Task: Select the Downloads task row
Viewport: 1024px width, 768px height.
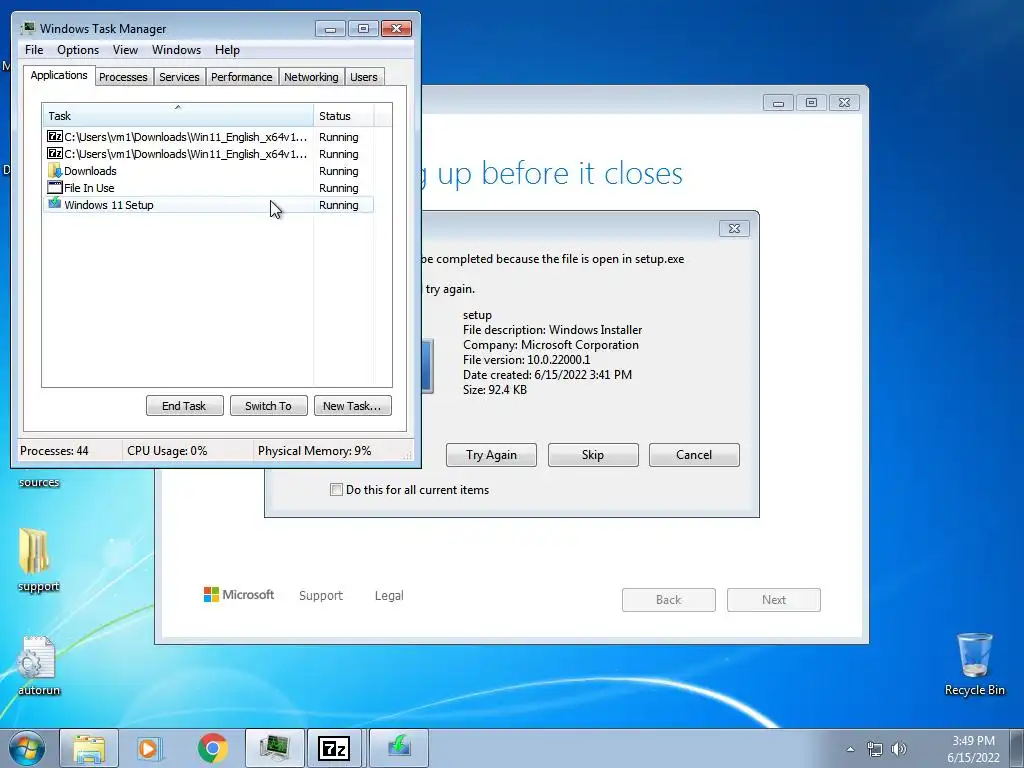Action: [x=209, y=171]
